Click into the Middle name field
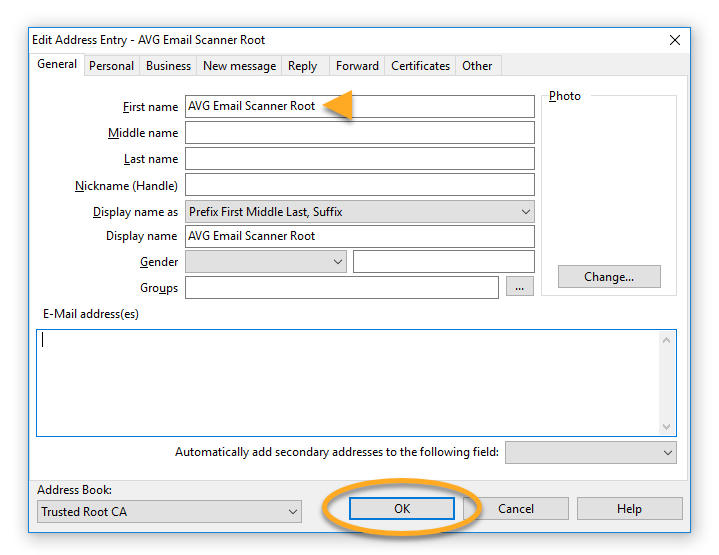 click(360, 133)
